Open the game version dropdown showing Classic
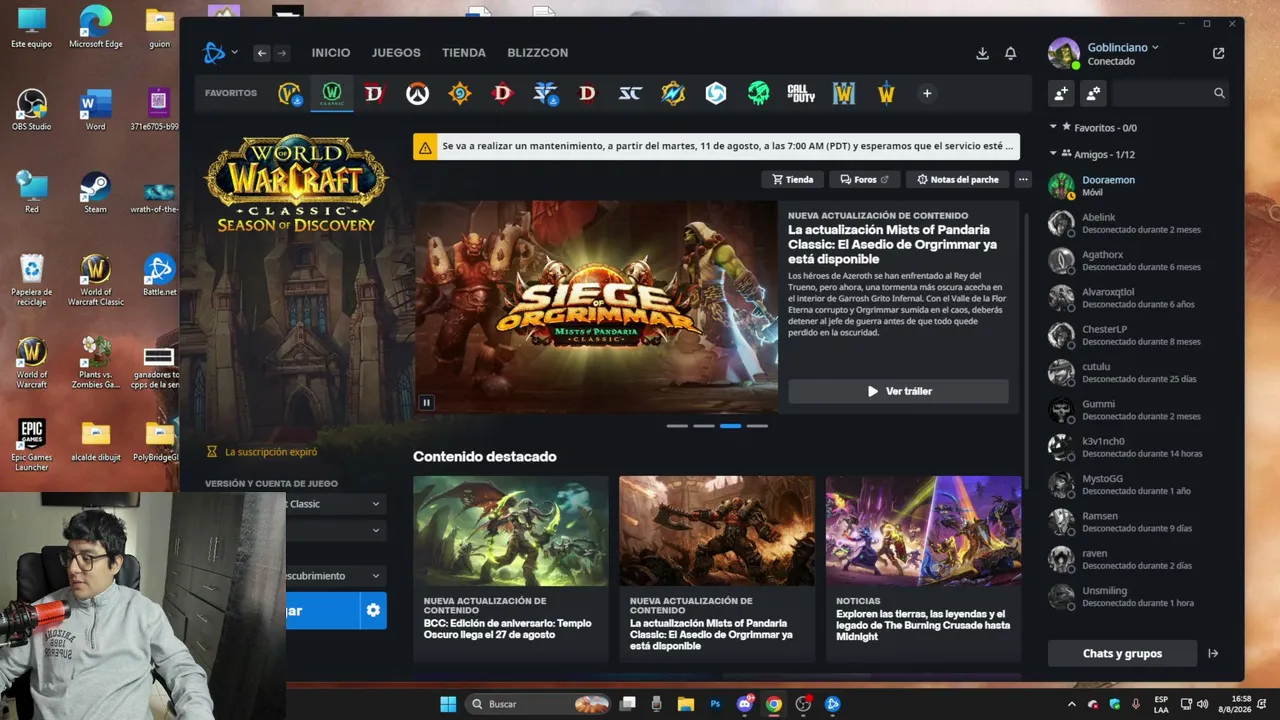 tap(336, 504)
